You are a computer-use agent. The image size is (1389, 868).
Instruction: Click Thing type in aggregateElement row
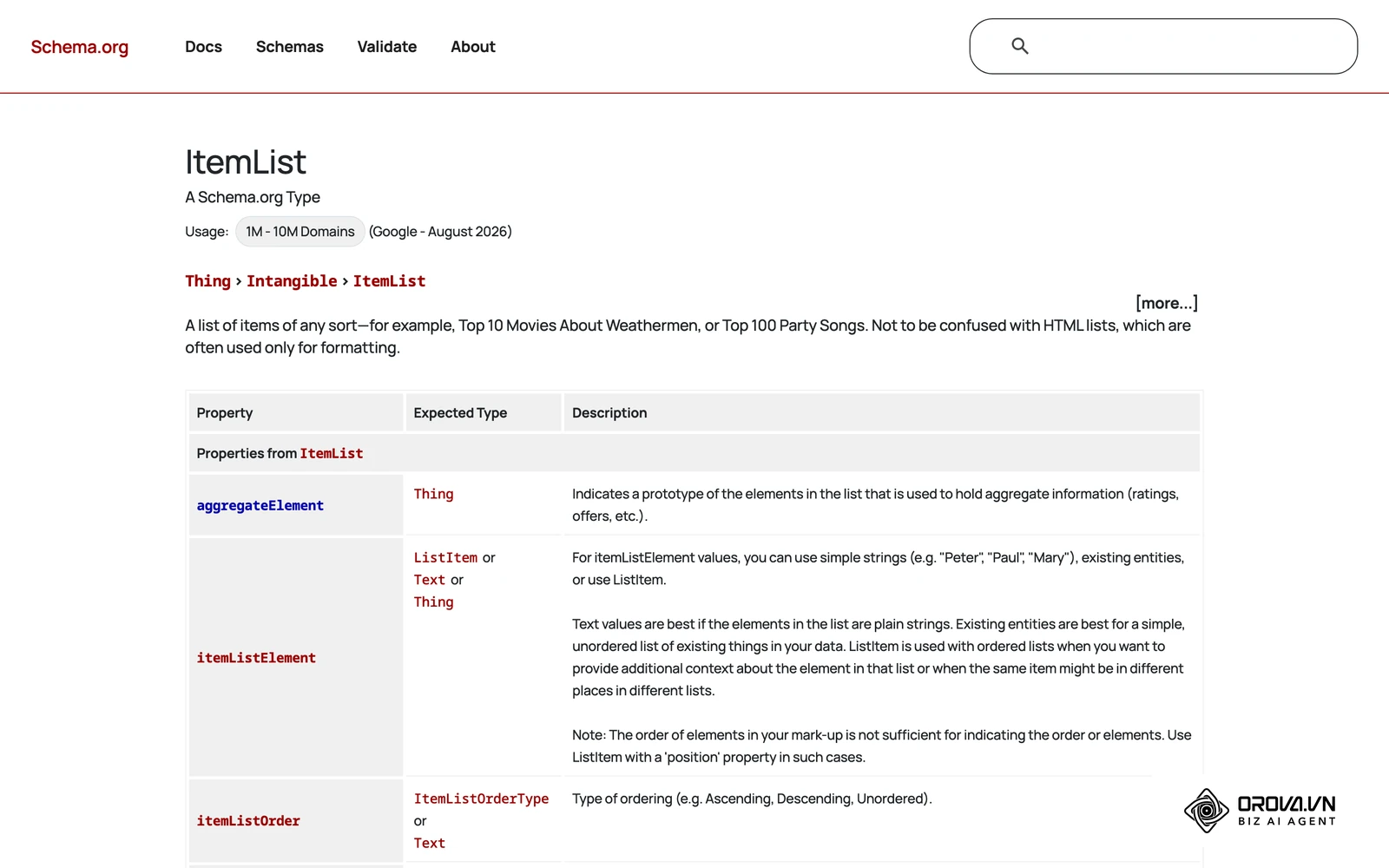[434, 494]
